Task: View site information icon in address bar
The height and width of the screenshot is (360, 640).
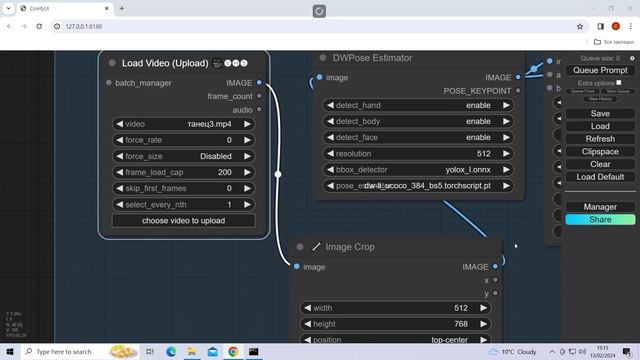Action: tap(57, 27)
